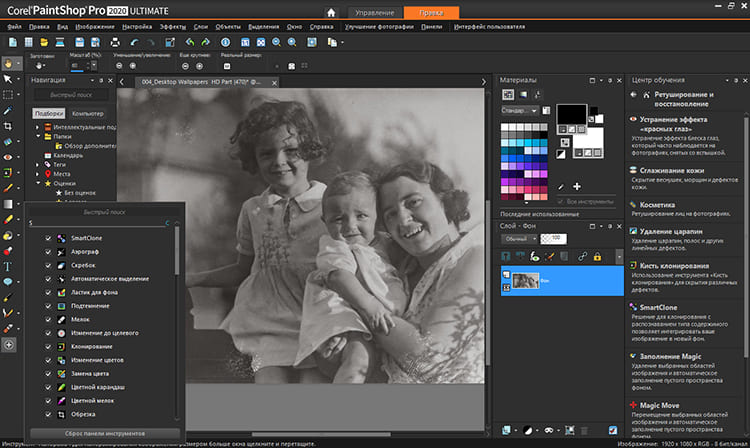Select the Red Eye tool
The width and height of the screenshot is (750, 448).
[x=8, y=157]
